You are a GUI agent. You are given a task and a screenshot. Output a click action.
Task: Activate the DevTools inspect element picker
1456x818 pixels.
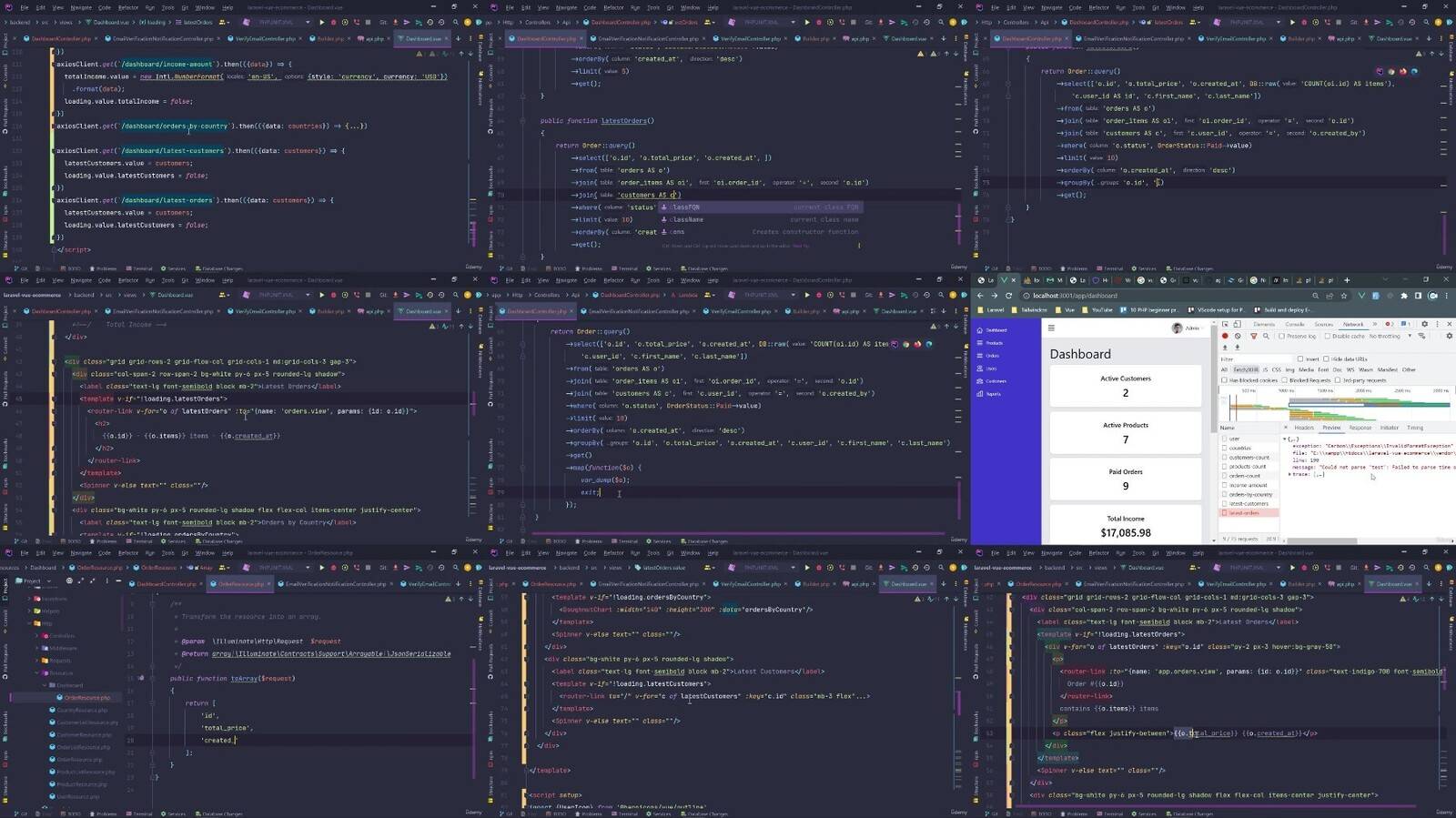1225,324
